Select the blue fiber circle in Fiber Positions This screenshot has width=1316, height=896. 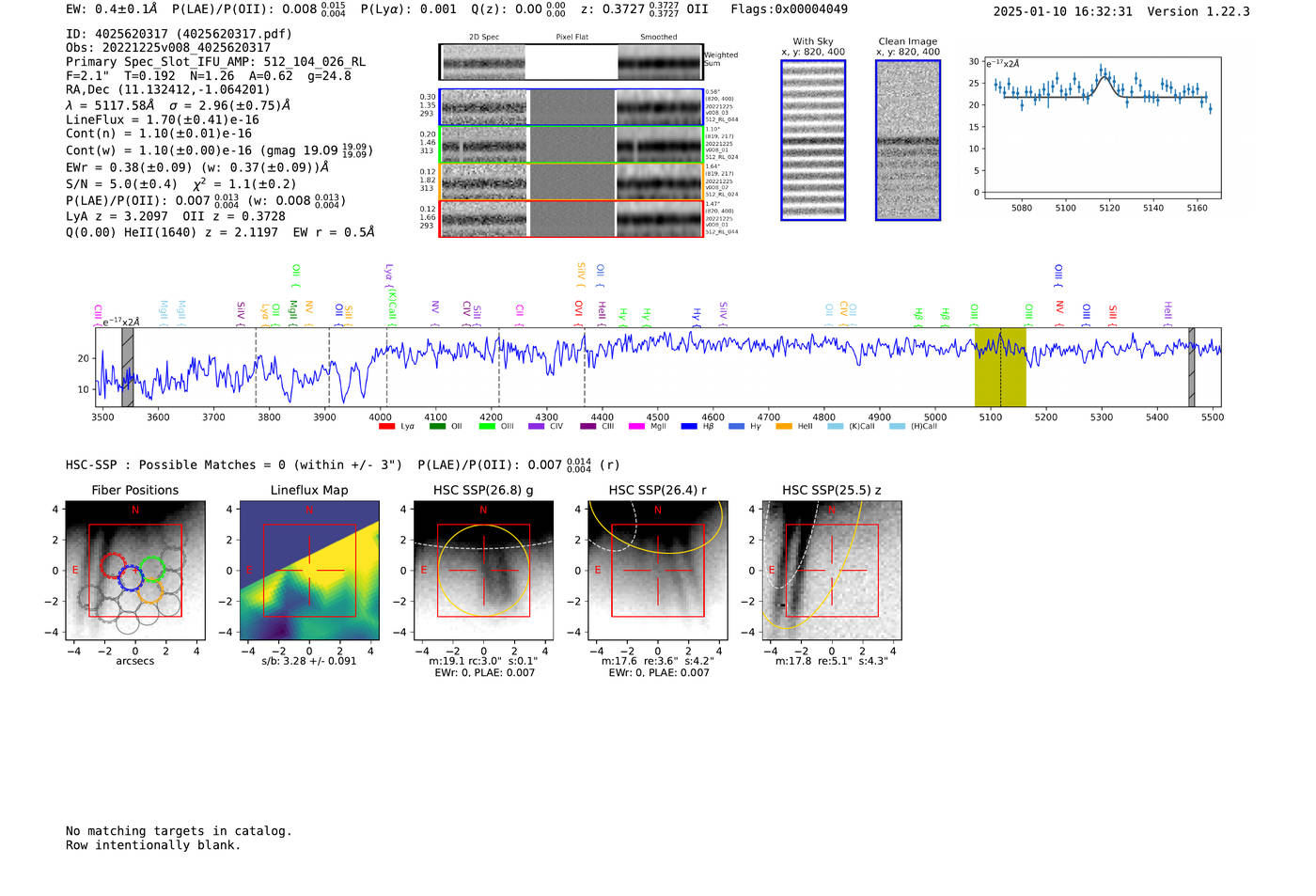131,577
